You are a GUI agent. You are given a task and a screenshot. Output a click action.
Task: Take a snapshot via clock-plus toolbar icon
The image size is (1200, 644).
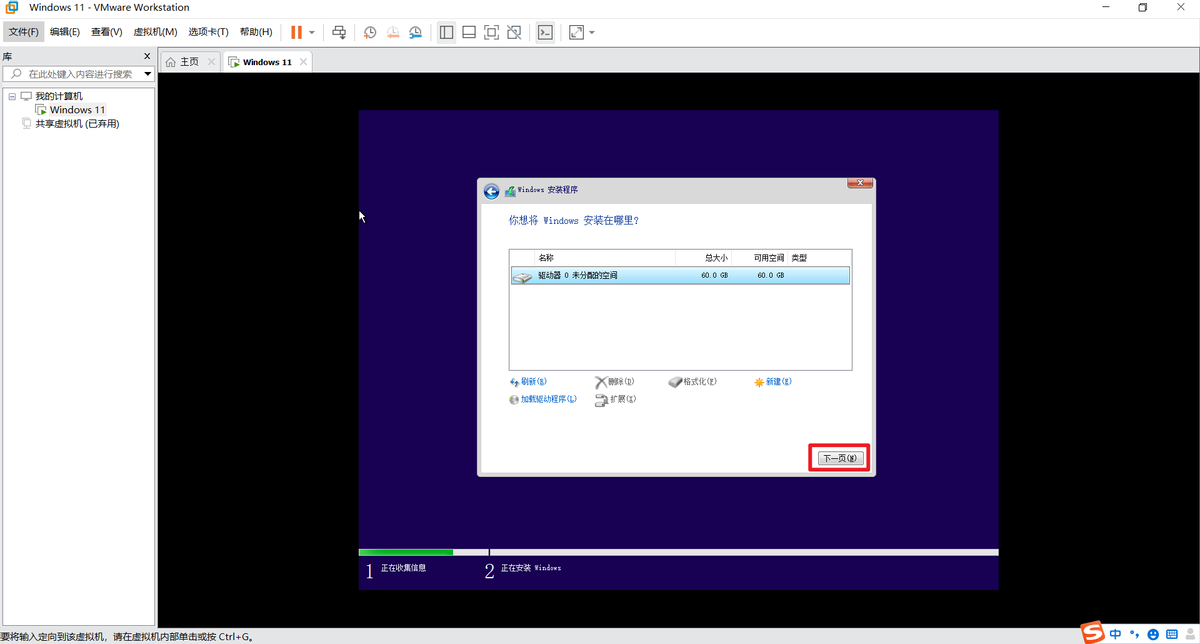click(370, 32)
